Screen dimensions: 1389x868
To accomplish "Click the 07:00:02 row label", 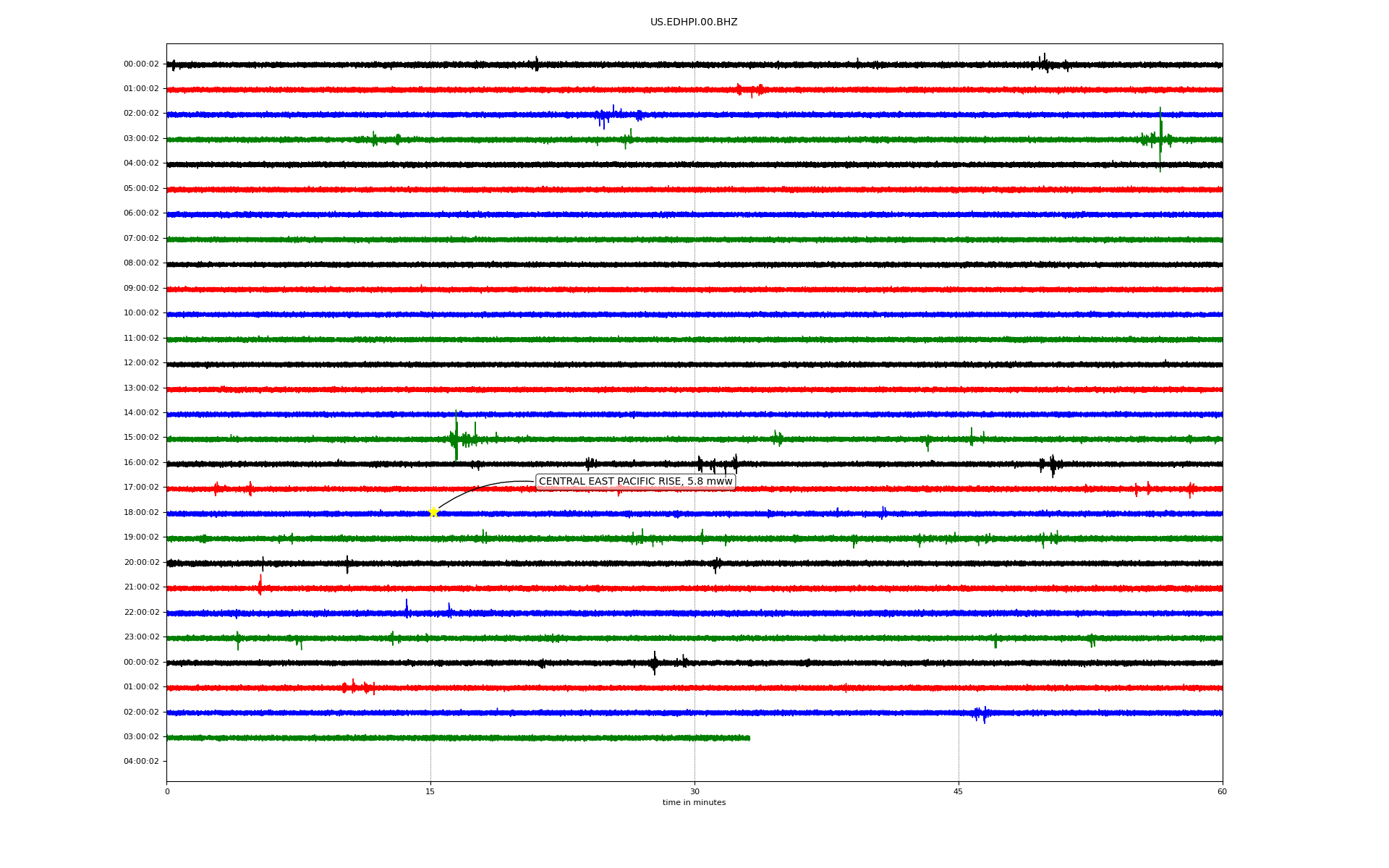I will [x=141, y=239].
